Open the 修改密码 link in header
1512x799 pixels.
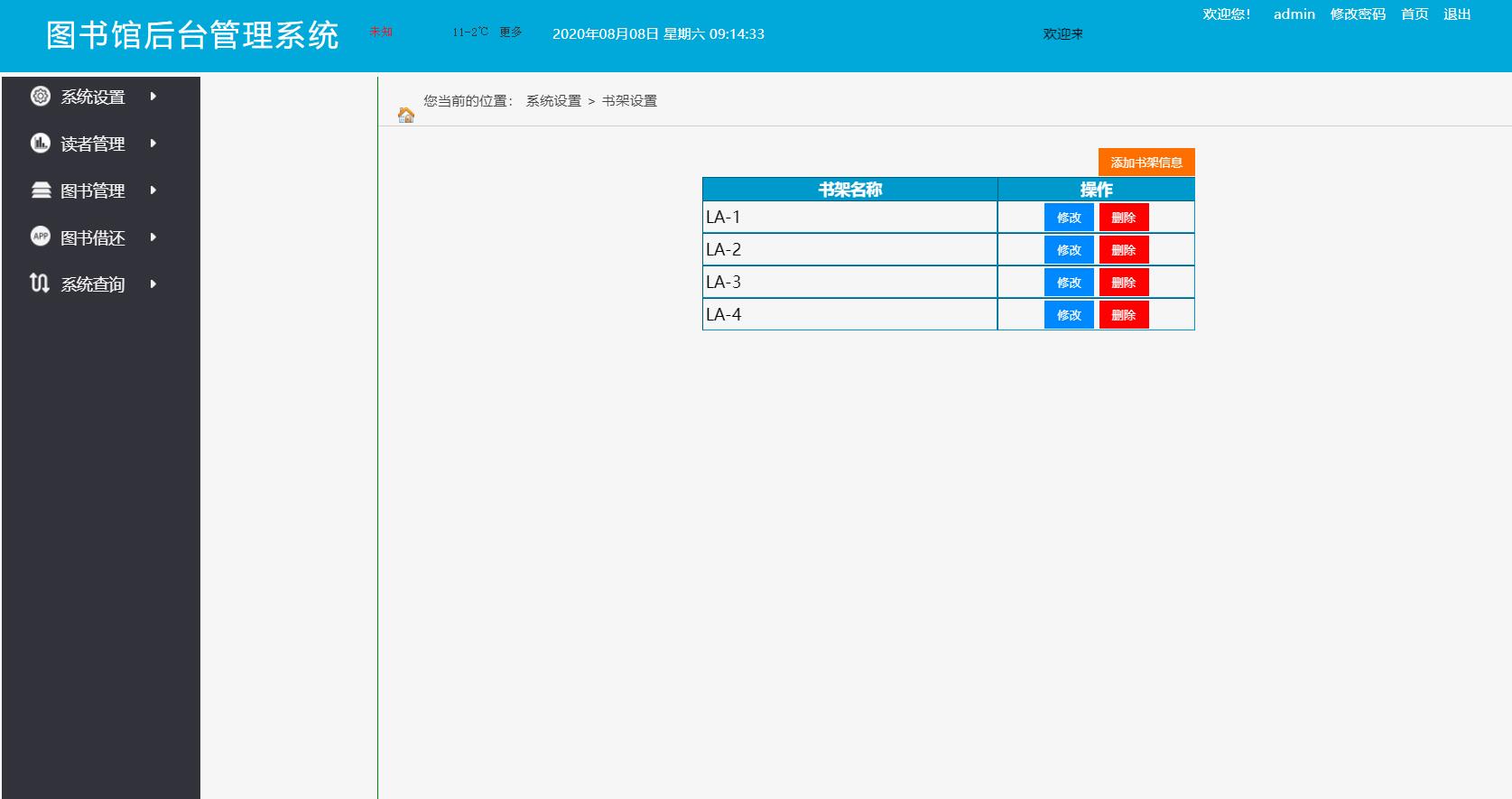(1357, 14)
